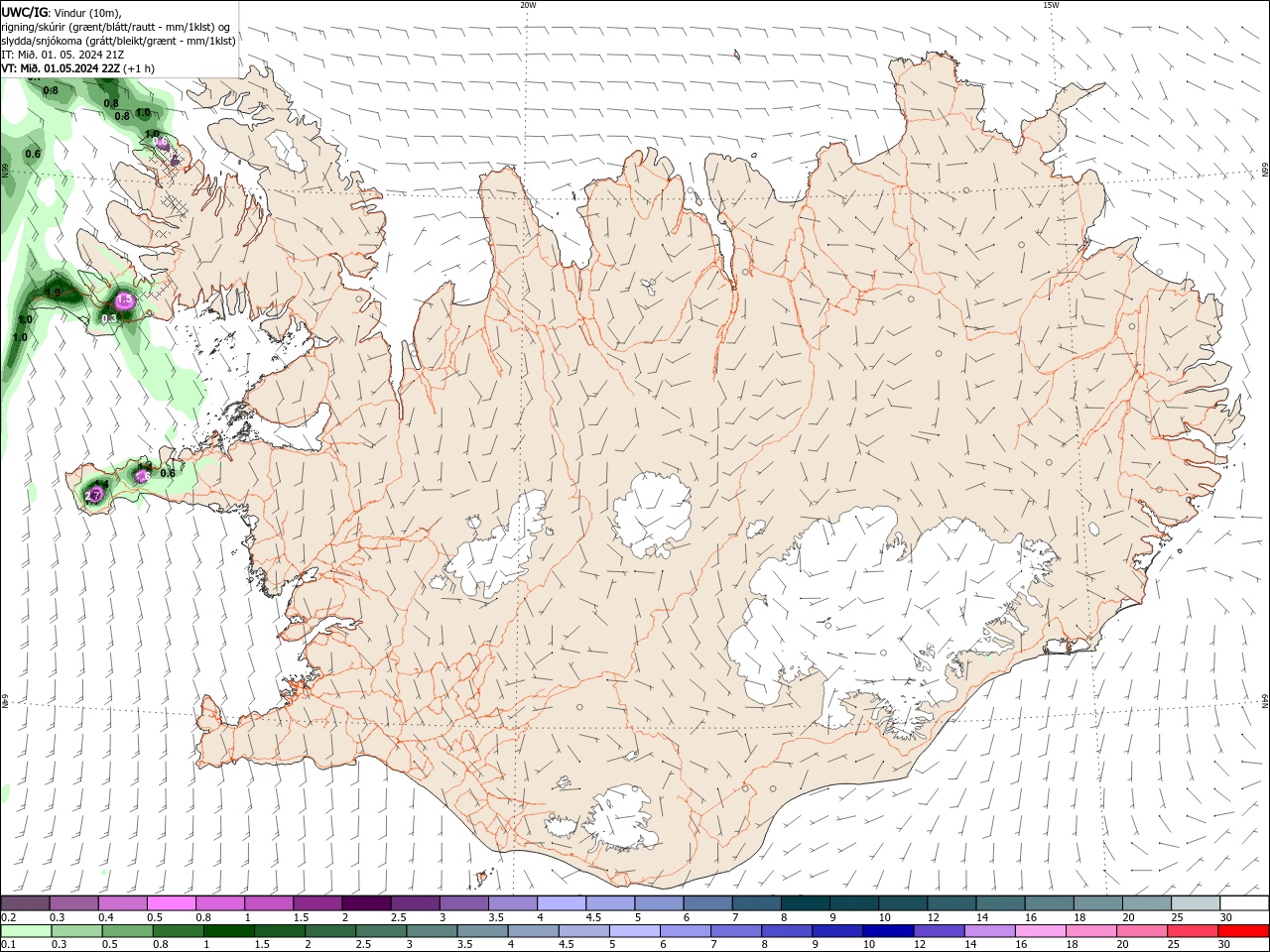The image size is (1270, 952).
Task: Click the 0.4 label in the snow legend
Action: point(105,917)
